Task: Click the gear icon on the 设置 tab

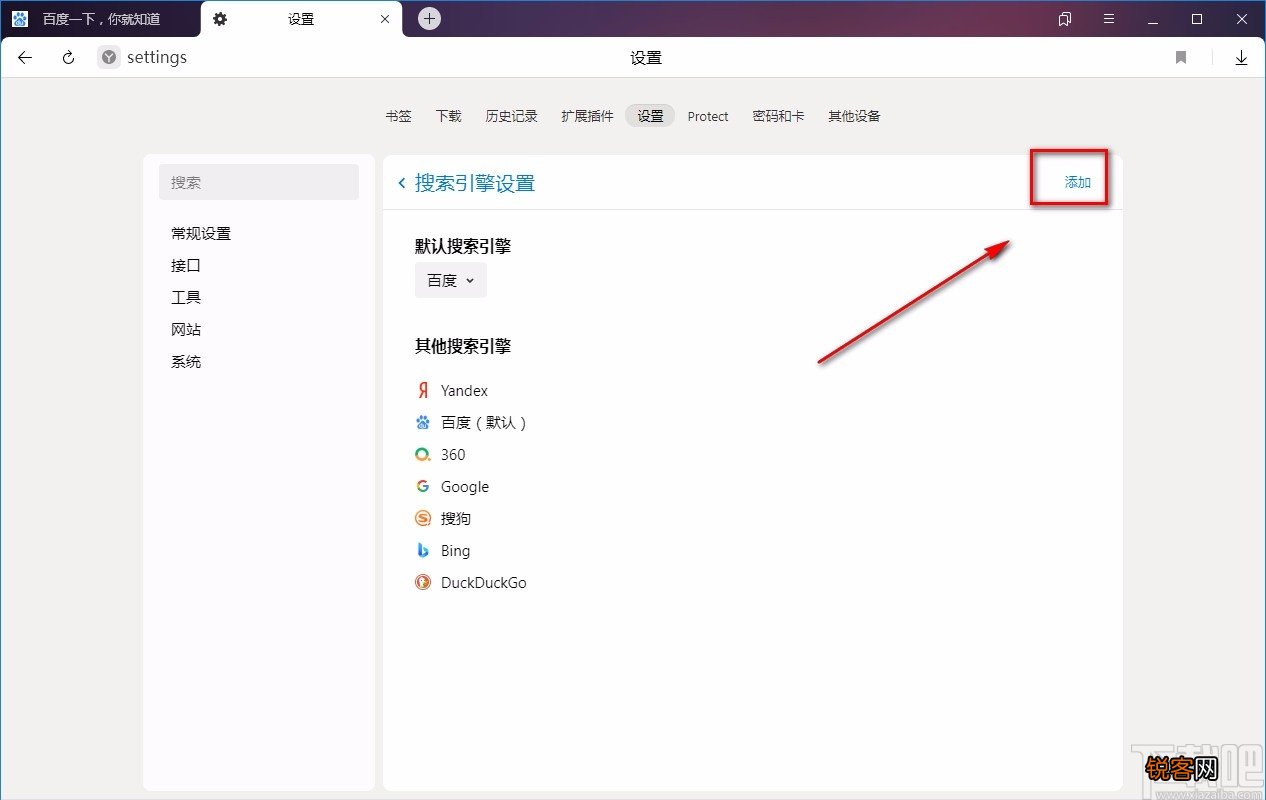Action: point(220,19)
